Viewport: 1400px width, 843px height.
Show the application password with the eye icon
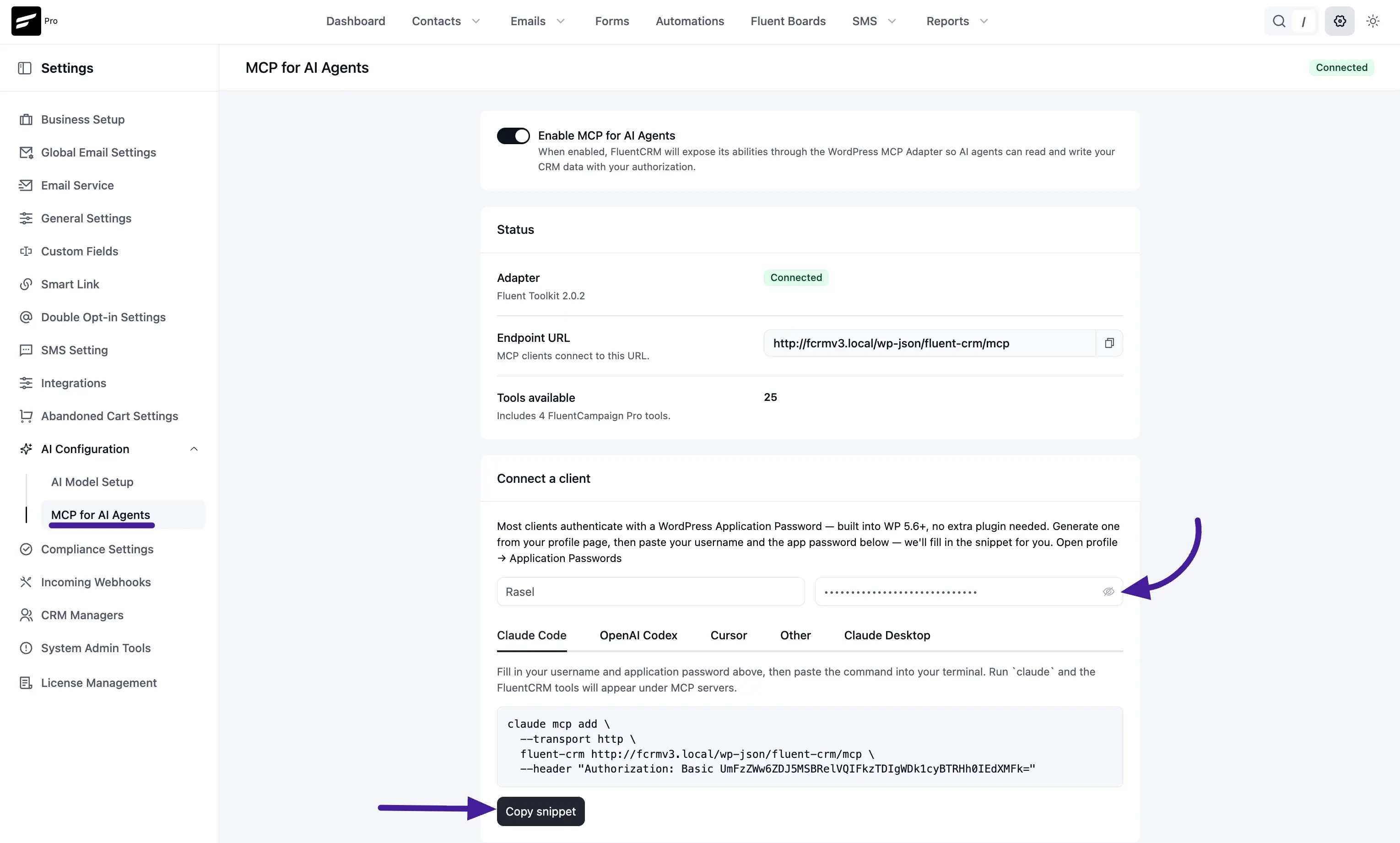pos(1108,592)
